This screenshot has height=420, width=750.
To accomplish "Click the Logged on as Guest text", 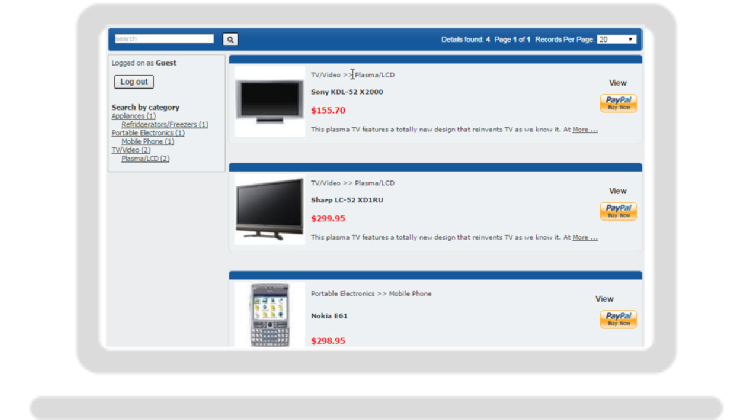I will (144, 63).
